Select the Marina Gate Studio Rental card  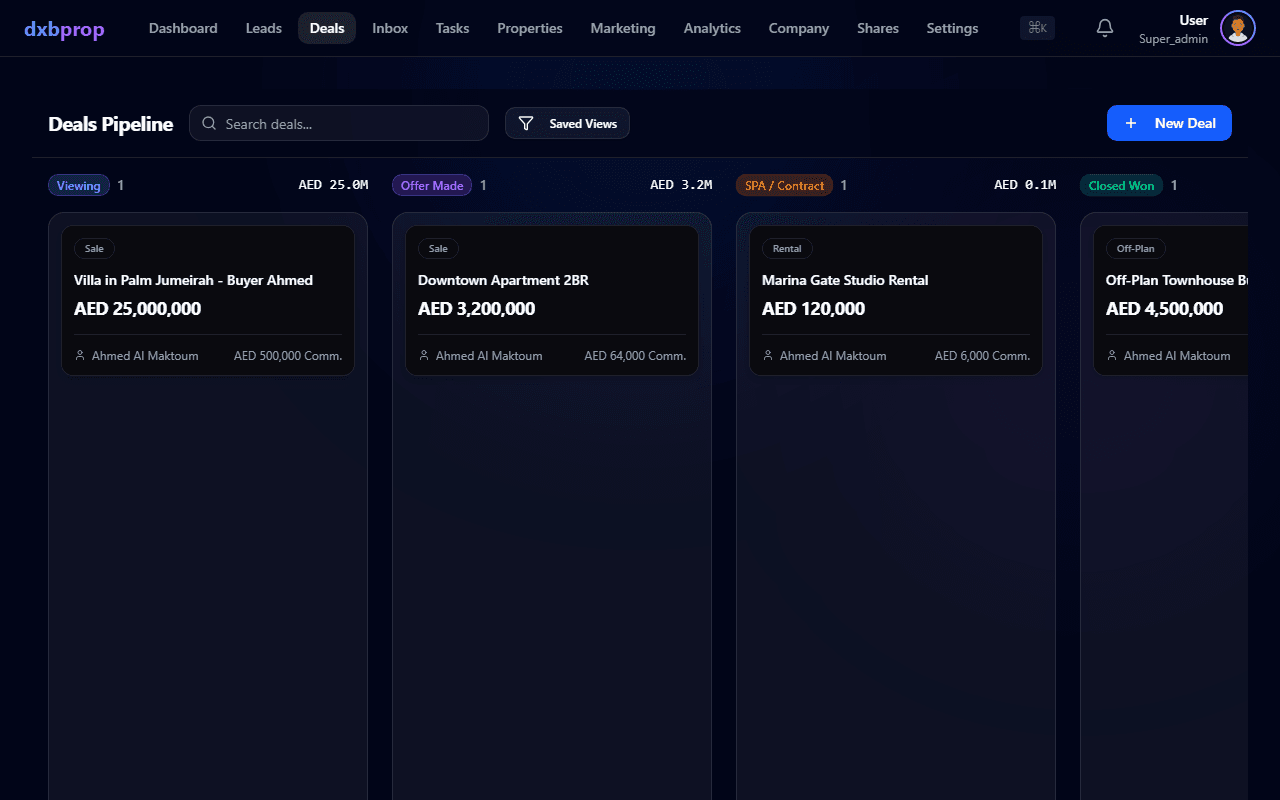pyautogui.click(x=896, y=301)
